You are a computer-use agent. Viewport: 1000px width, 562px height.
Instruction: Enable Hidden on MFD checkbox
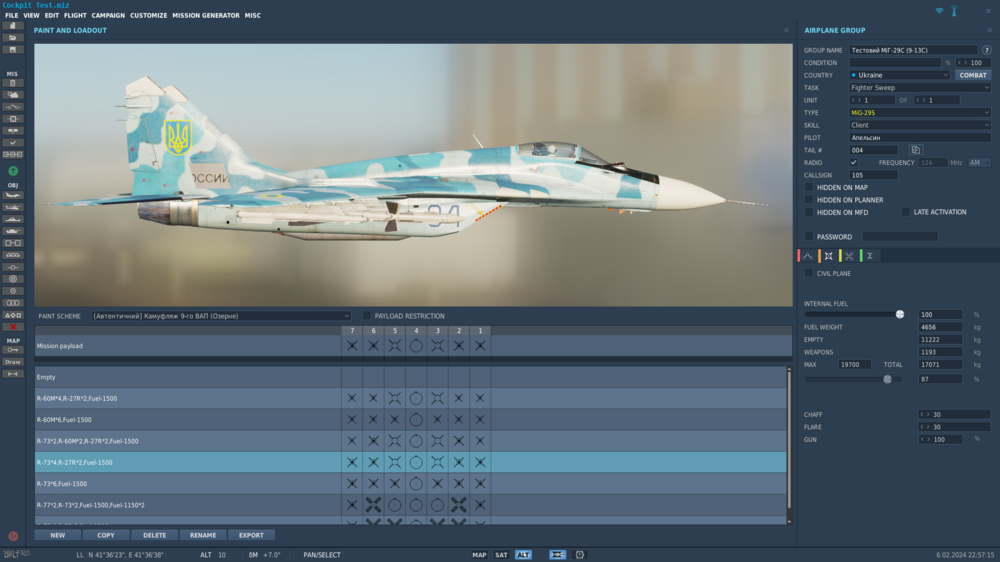809,212
